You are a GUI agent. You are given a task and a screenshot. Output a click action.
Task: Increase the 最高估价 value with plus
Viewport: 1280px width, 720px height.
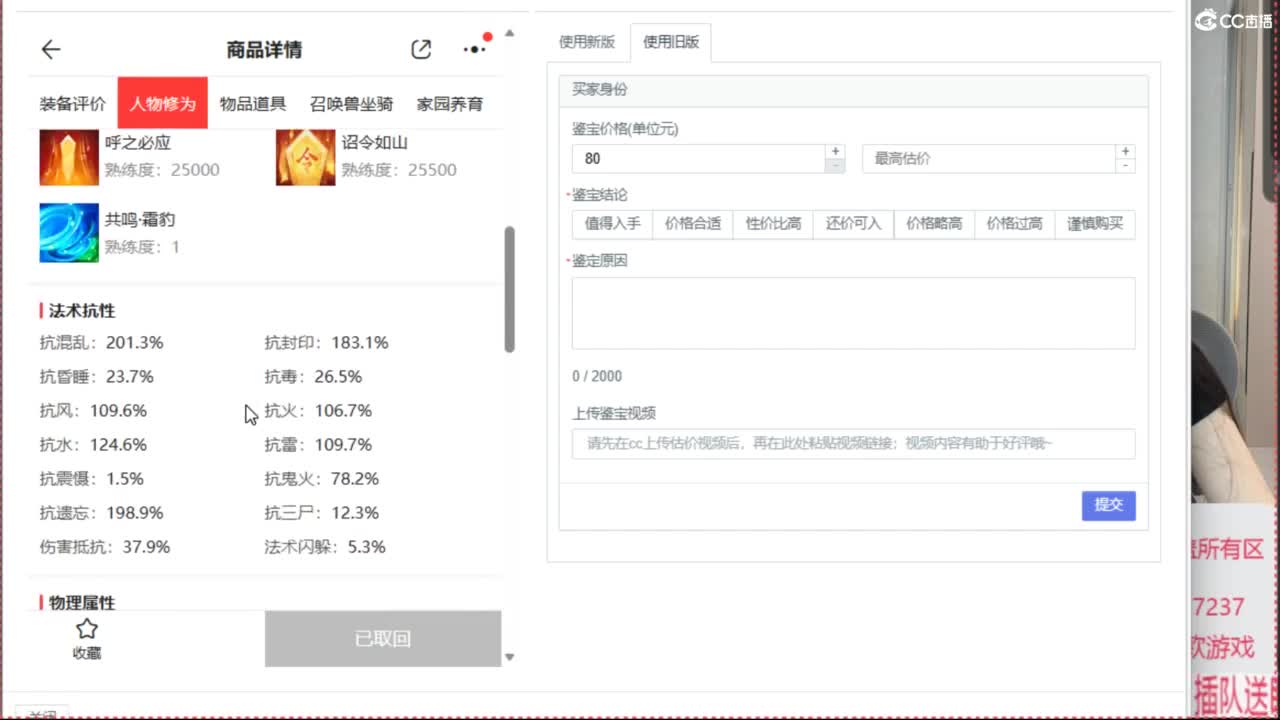pyautogui.click(x=1126, y=151)
